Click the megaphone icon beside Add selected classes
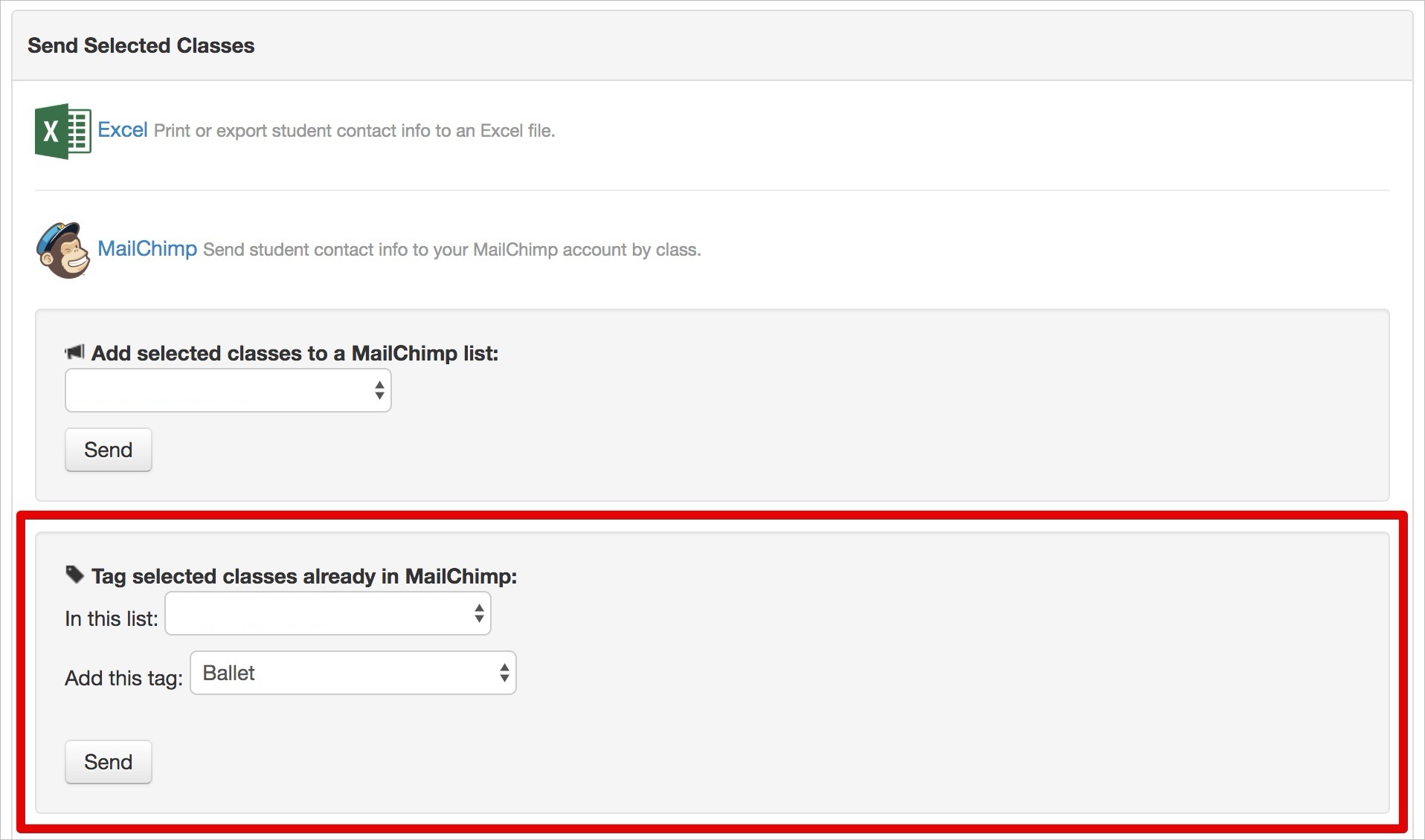This screenshot has width=1425, height=840. 75,352
